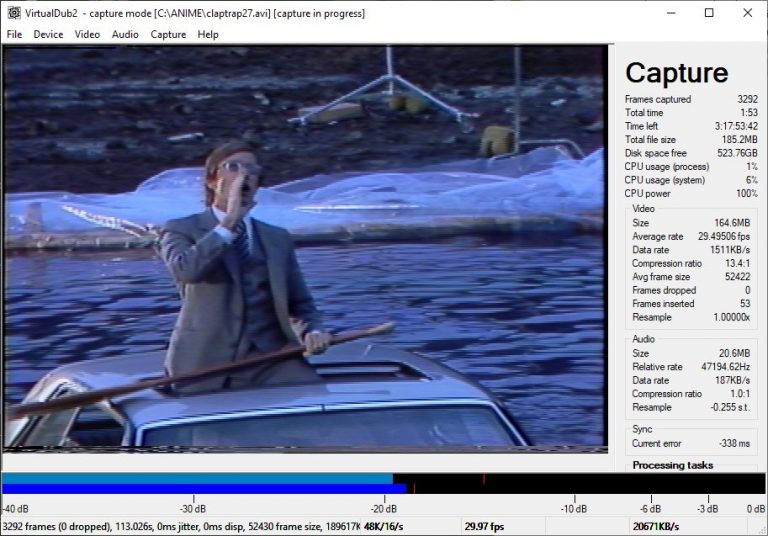Click the 29.97 fps status bar entry

[484, 527]
